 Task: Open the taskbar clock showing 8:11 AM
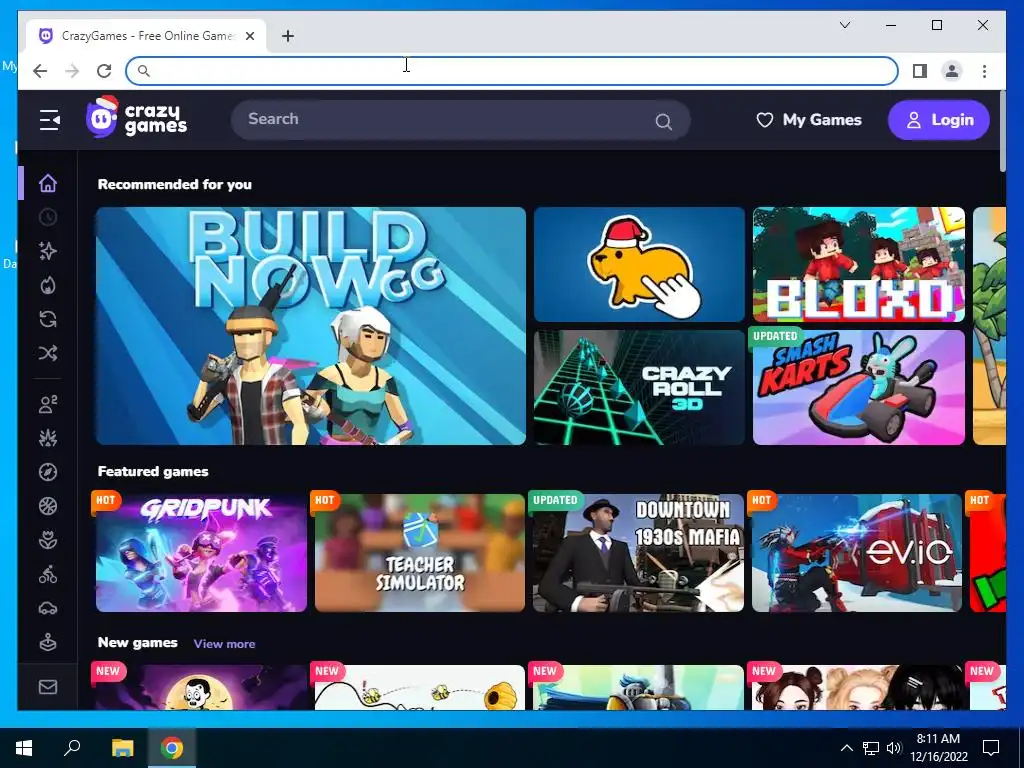(x=938, y=748)
